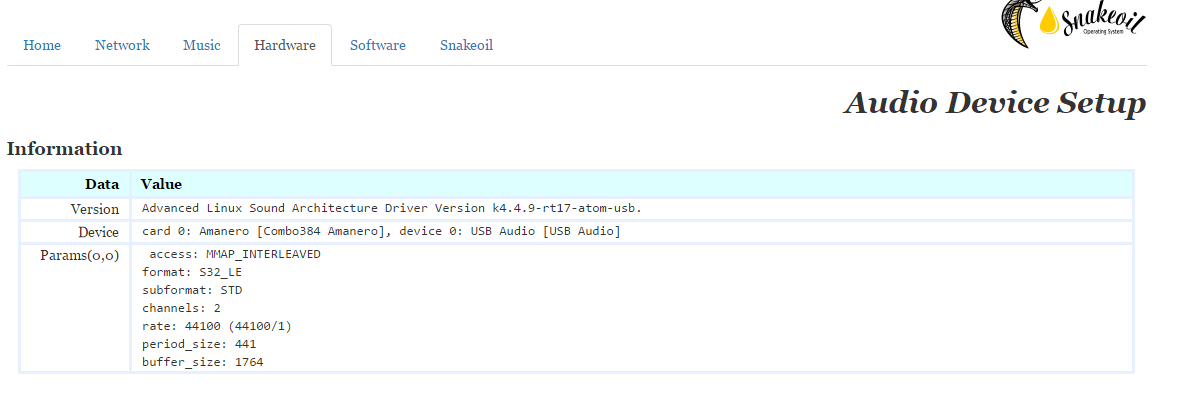Select the Device row label
Screen dimensions: 1194x395
(x=98, y=232)
